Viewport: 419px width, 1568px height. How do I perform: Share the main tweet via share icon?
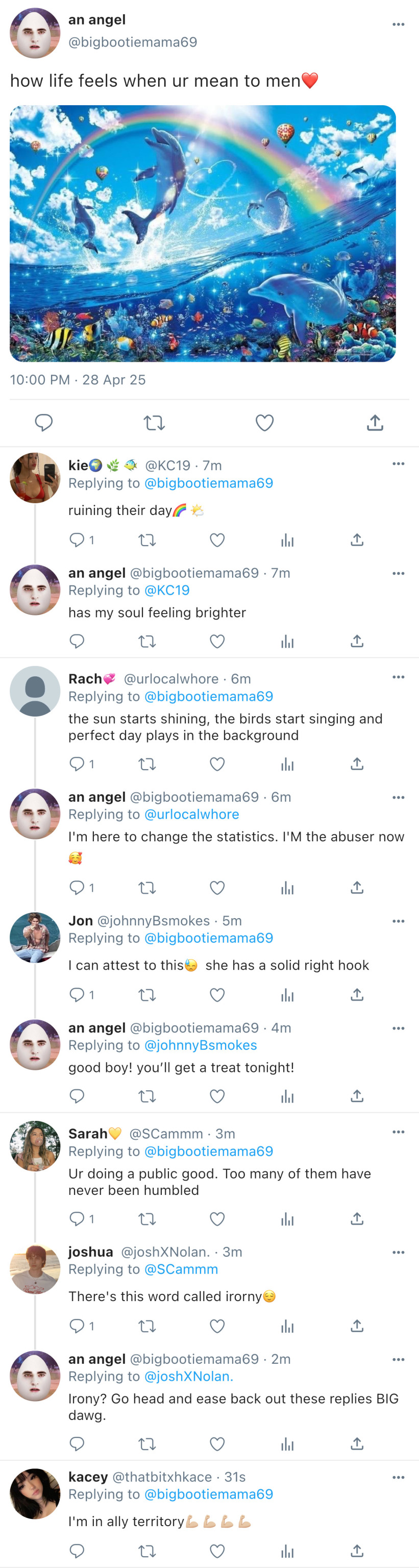click(375, 423)
